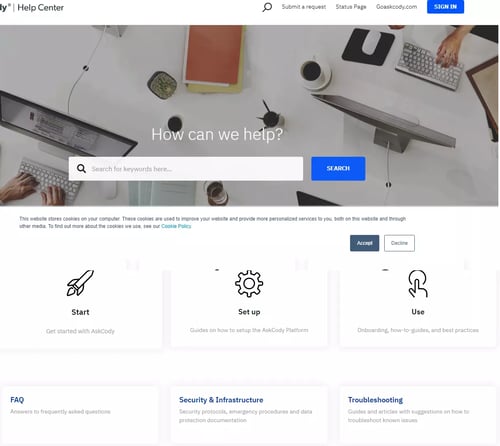
Task: Open the Use category title
Action: coord(418,312)
